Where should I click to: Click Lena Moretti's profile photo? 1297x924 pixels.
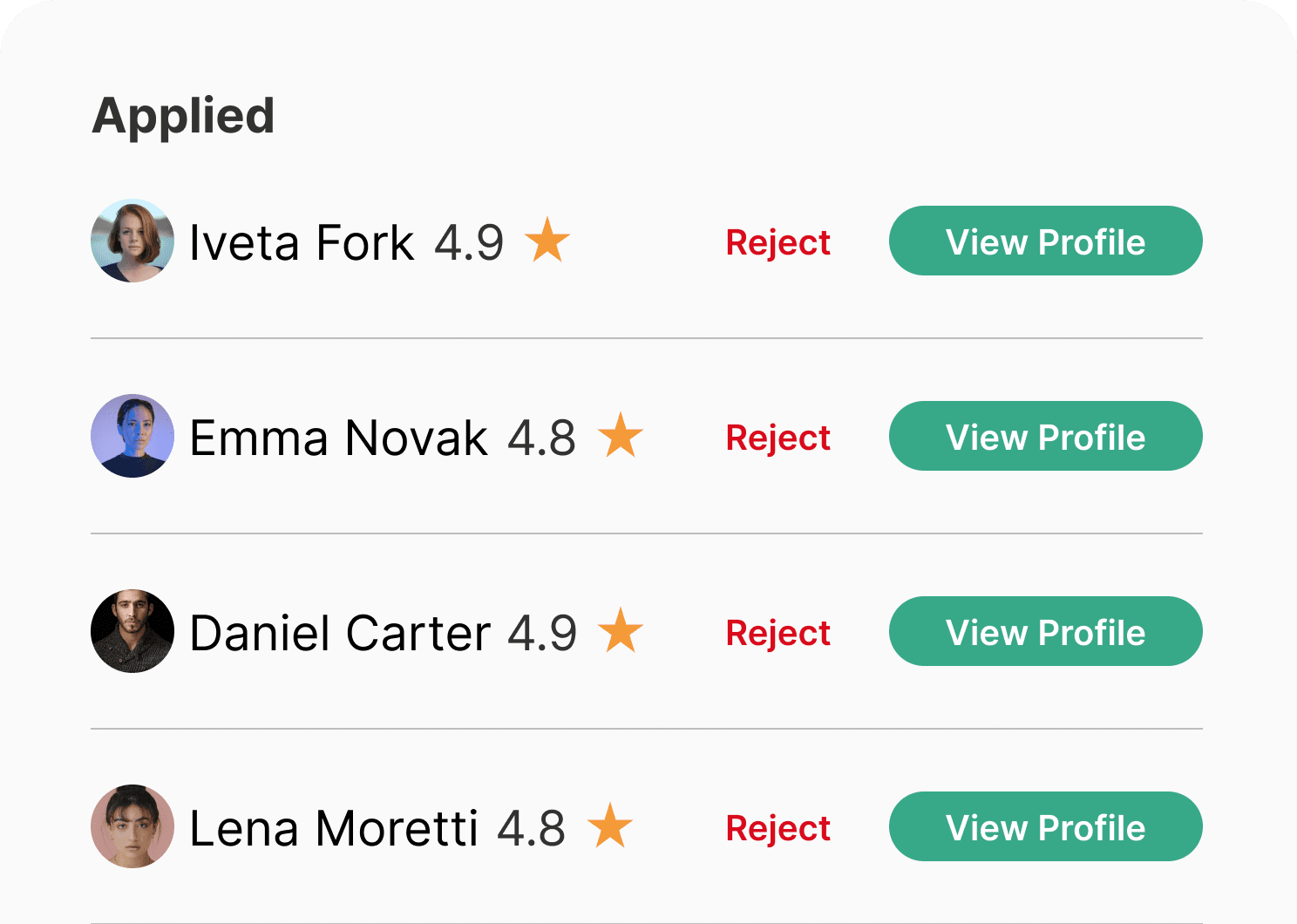click(x=132, y=826)
